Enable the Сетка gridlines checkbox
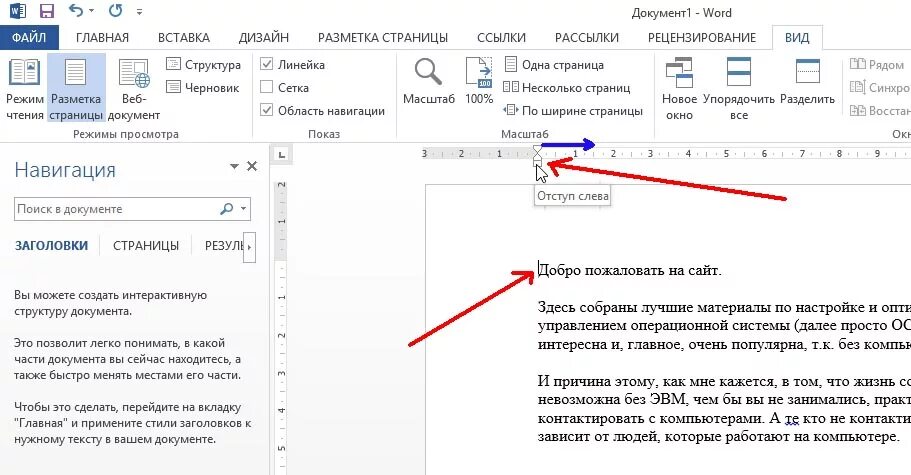911x475 pixels. tap(266, 88)
